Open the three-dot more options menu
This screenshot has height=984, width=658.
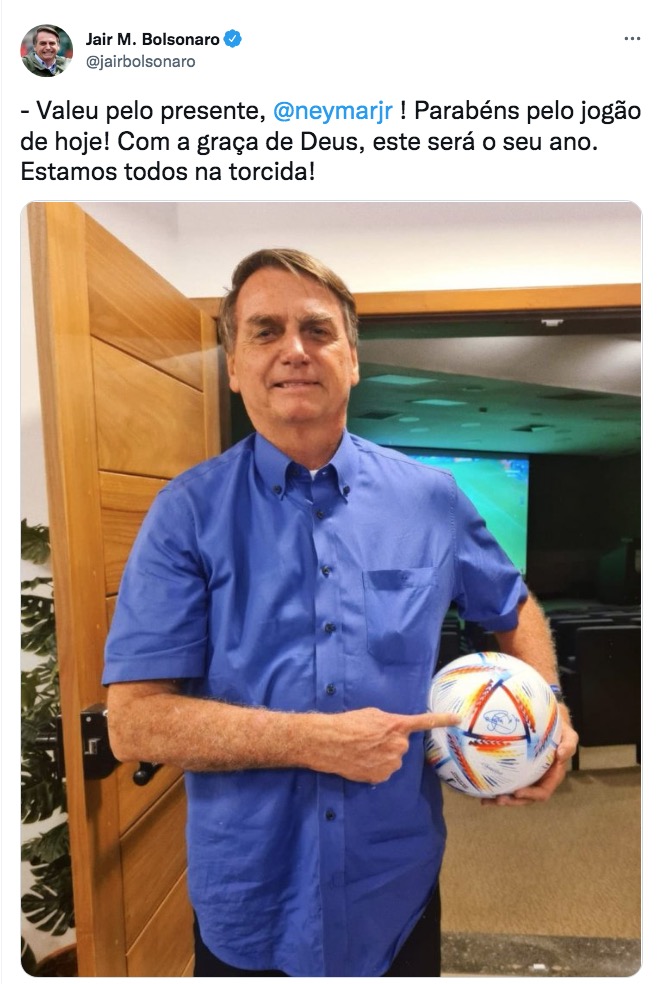click(x=632, y=39)
